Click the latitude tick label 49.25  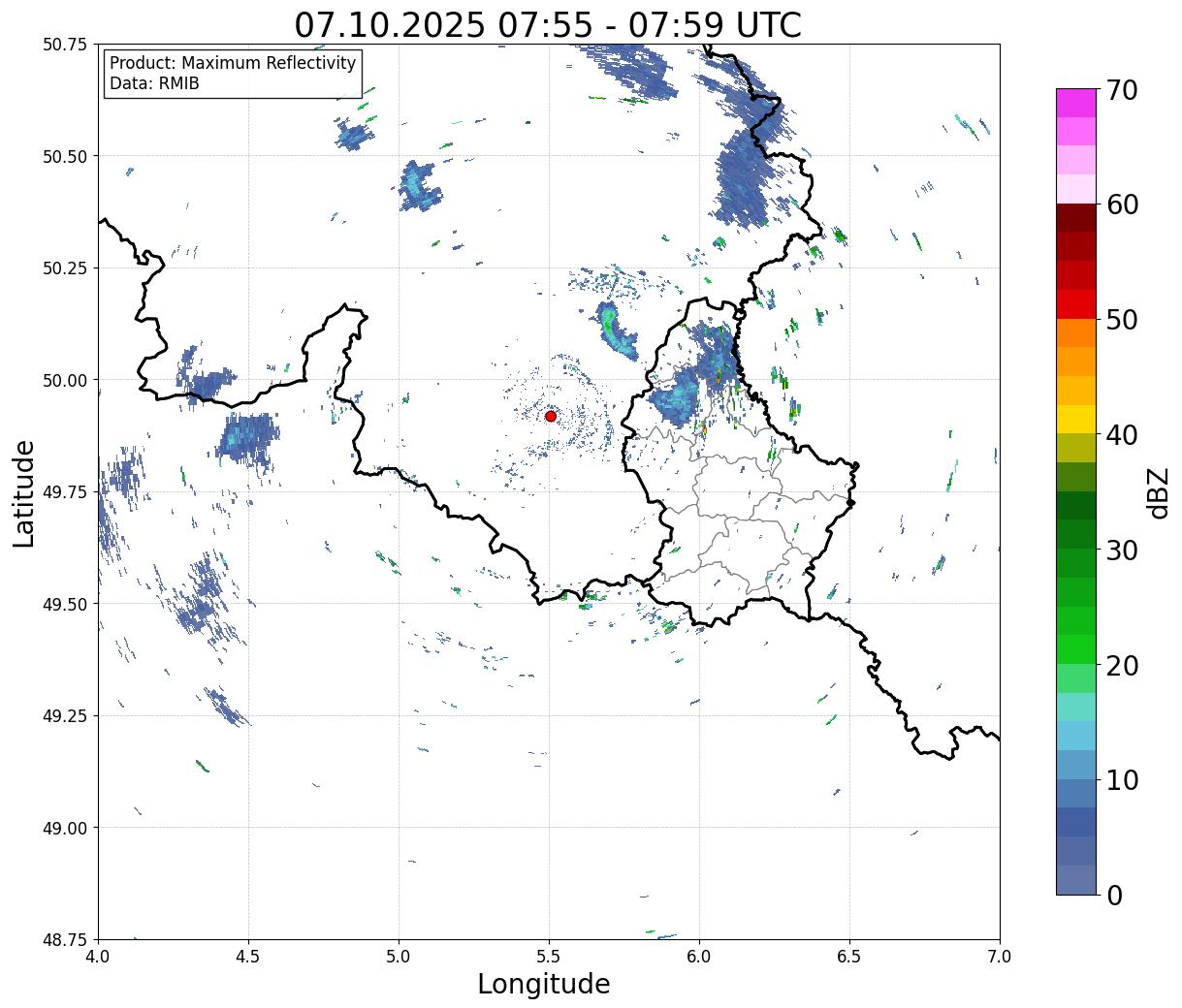click(x=65, y=716)
